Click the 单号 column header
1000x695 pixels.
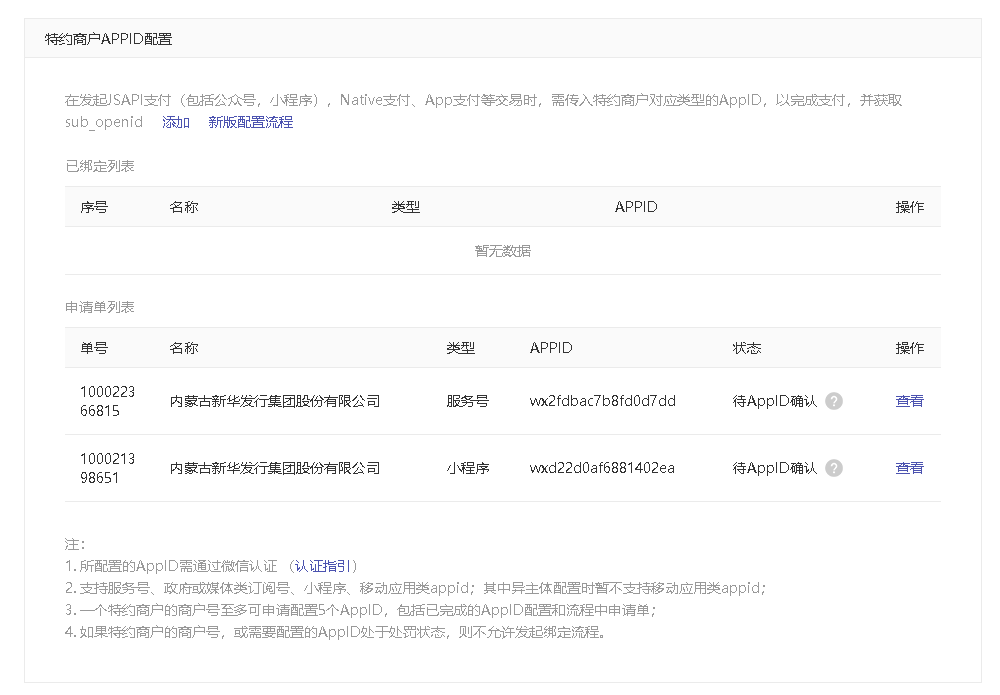point(94,348)
